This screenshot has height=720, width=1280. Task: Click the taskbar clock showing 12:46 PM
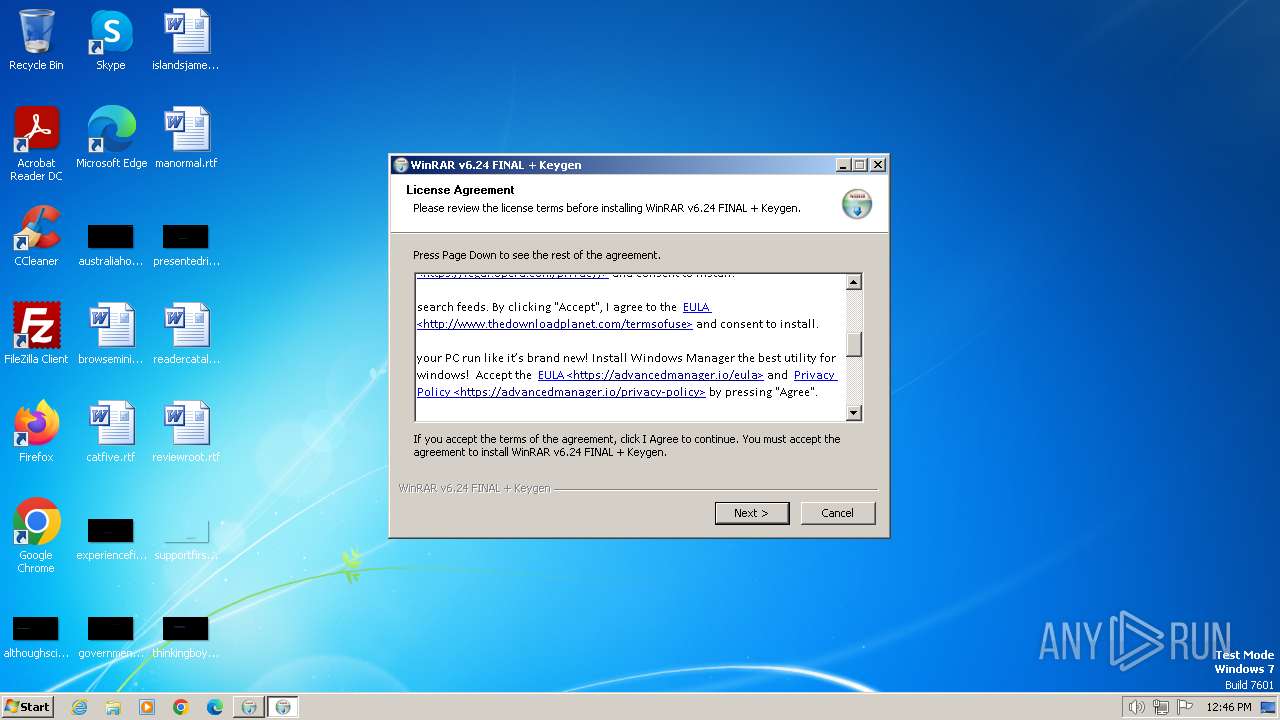click(1229, 707)
